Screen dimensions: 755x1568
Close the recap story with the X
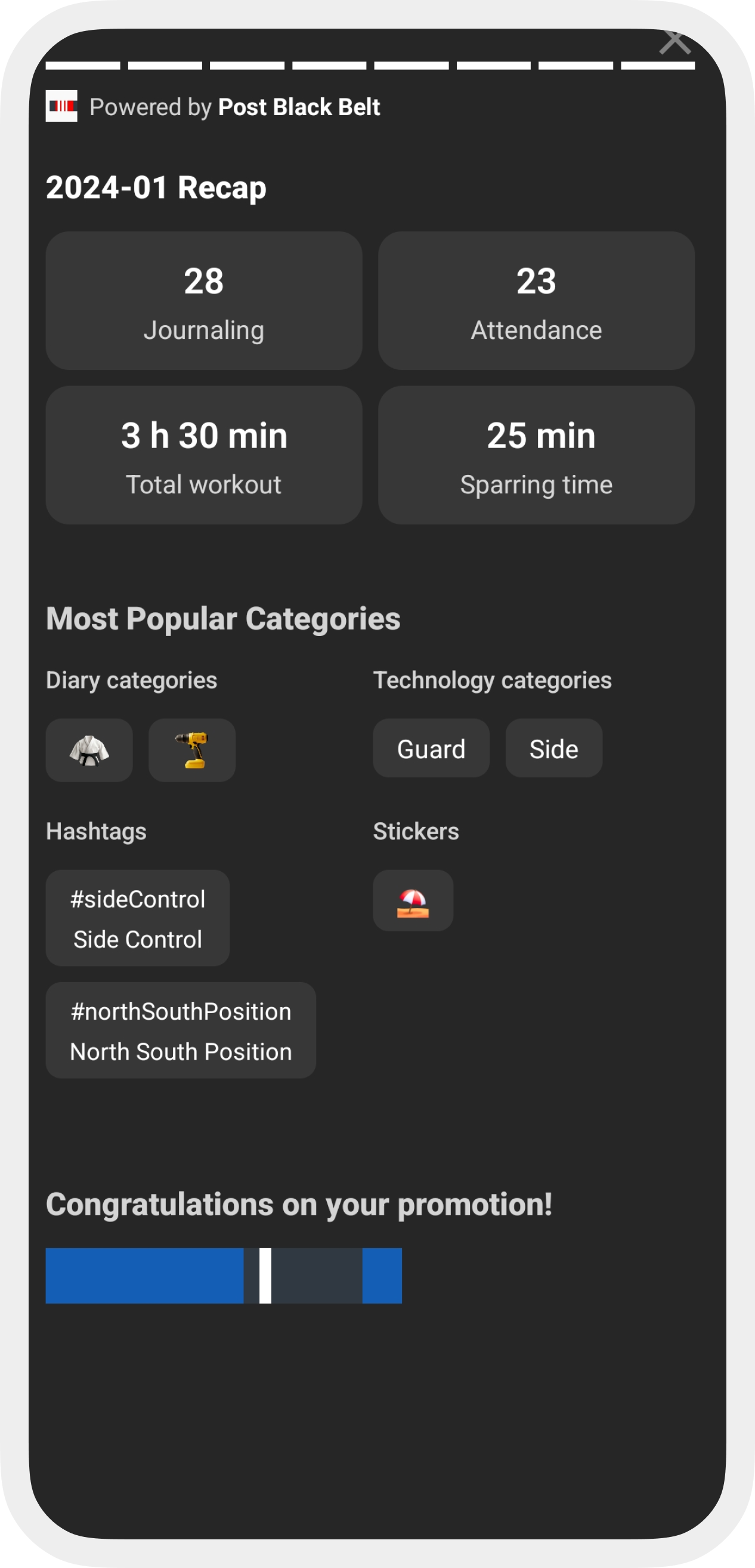click(674, 41)
